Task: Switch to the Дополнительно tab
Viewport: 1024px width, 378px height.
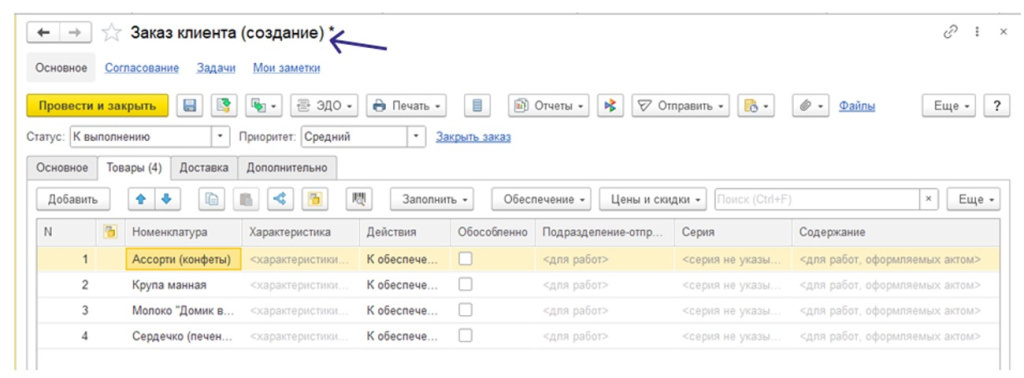Action: (287, 168)
